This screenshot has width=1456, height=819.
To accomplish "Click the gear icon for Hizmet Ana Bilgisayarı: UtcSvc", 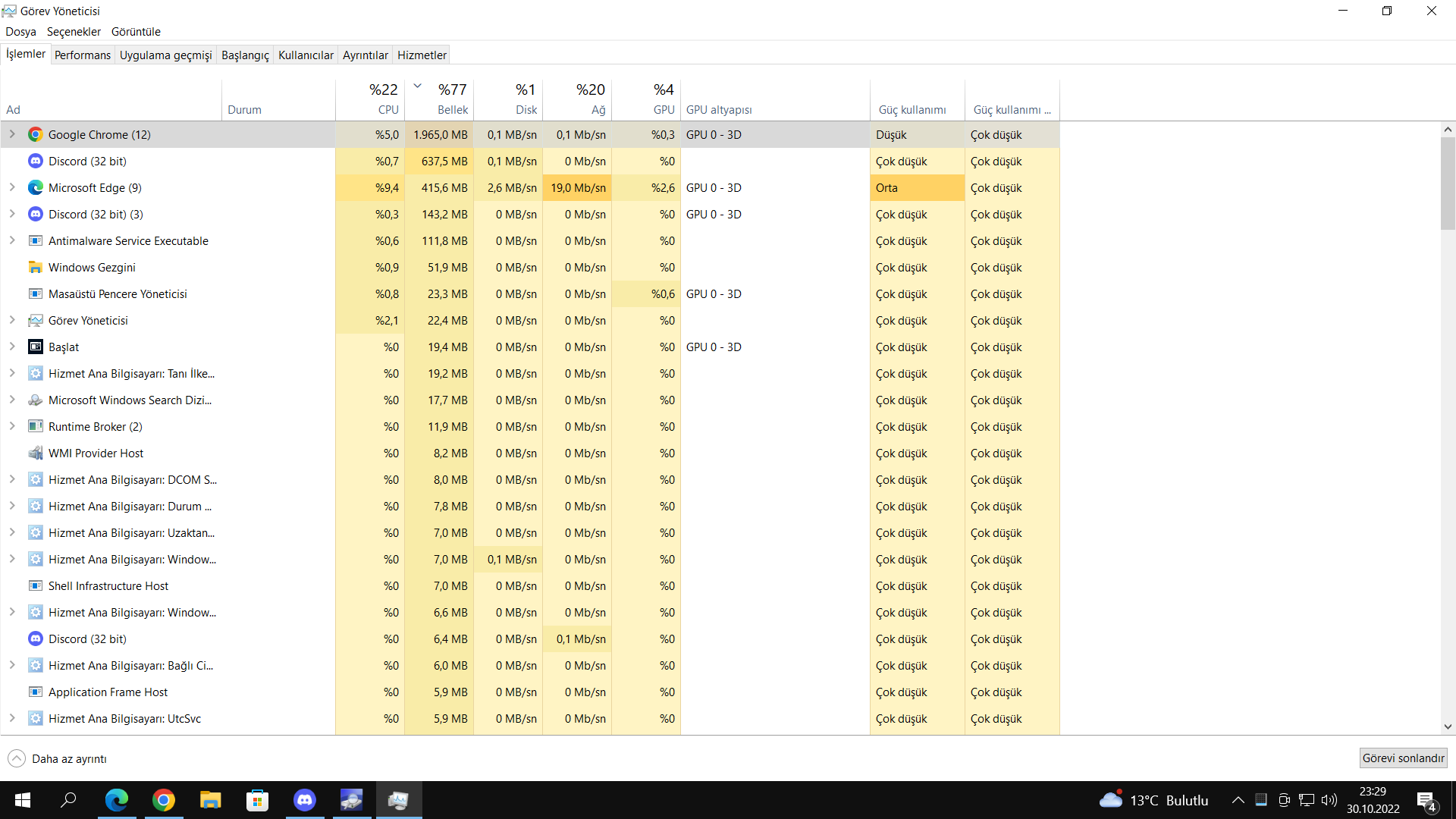I will click(35, 719).
